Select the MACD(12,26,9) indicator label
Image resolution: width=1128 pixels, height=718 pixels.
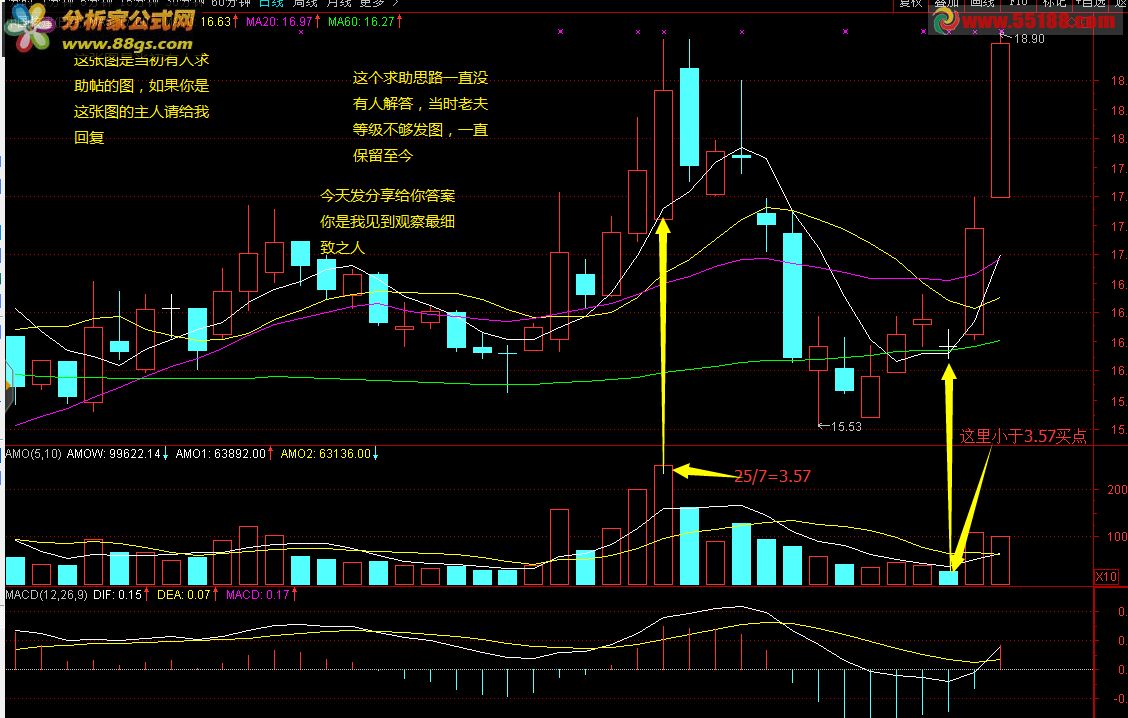tap(46, 594)
